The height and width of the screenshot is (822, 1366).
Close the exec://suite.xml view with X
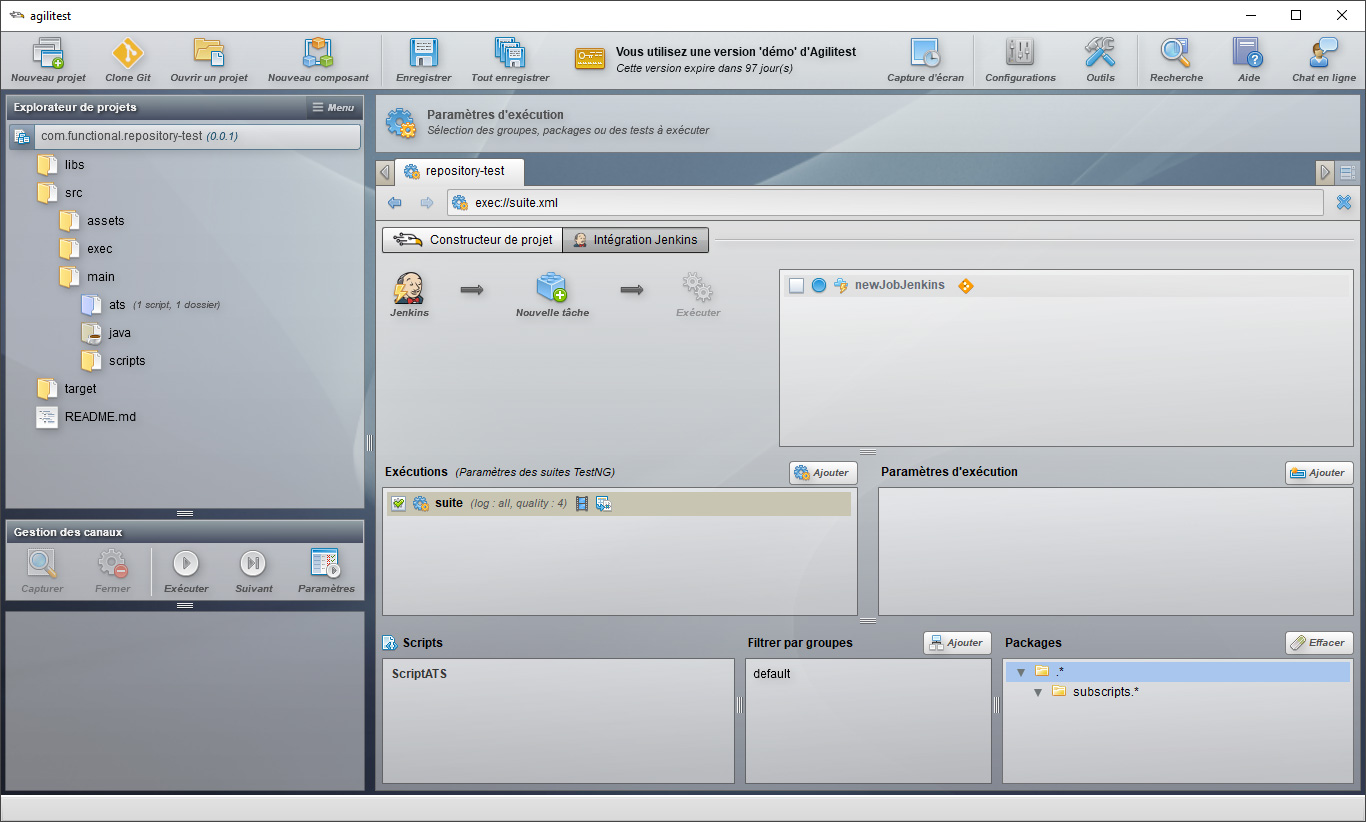pyautogui.click(x=1344, y=203)
